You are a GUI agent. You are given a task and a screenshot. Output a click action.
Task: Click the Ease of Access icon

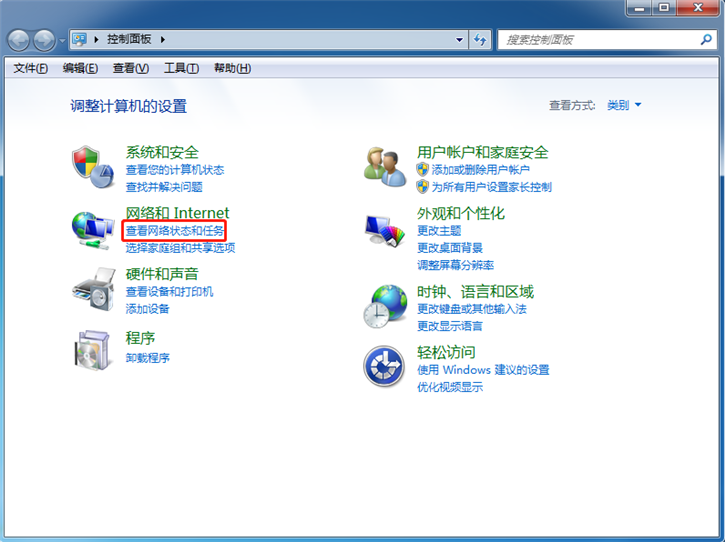385,367
